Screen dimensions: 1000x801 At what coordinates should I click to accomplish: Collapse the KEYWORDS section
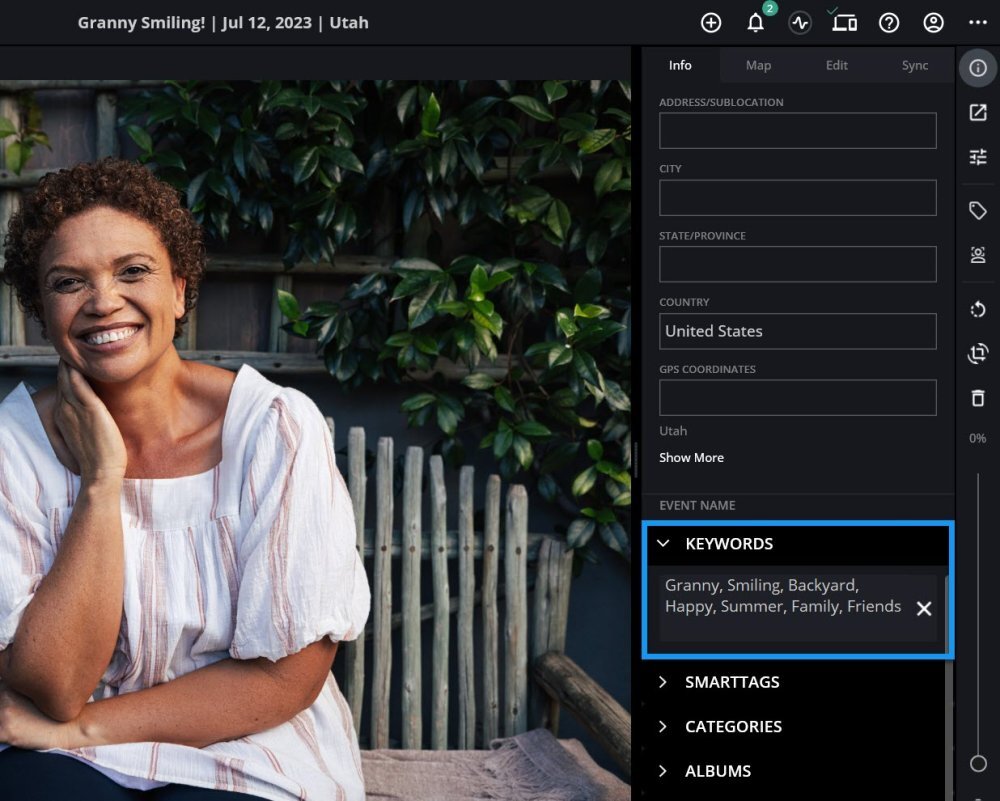click(x=663, y=544)
